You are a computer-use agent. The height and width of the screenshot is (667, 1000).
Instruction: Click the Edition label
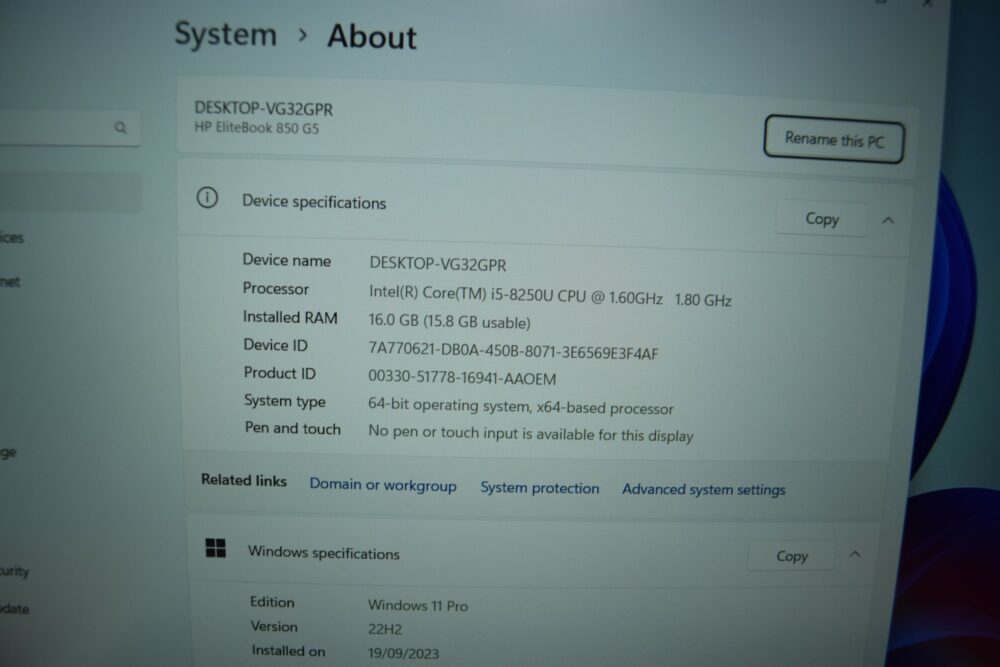point(272,602)
